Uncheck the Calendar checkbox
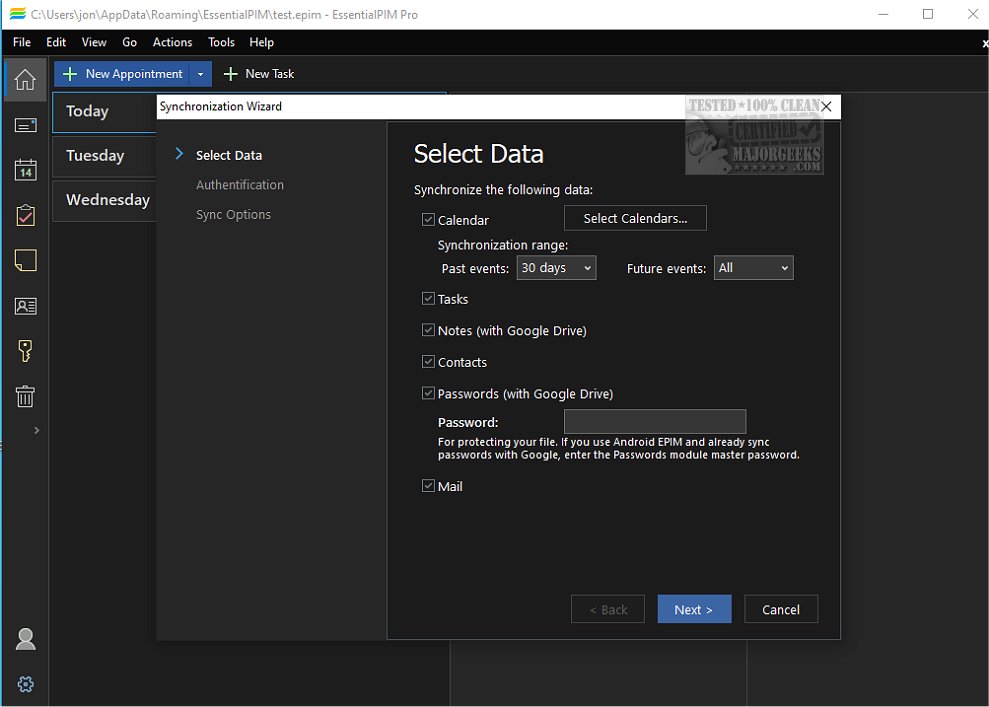This screenshot has height=707, width=989. tap(428, 220)
